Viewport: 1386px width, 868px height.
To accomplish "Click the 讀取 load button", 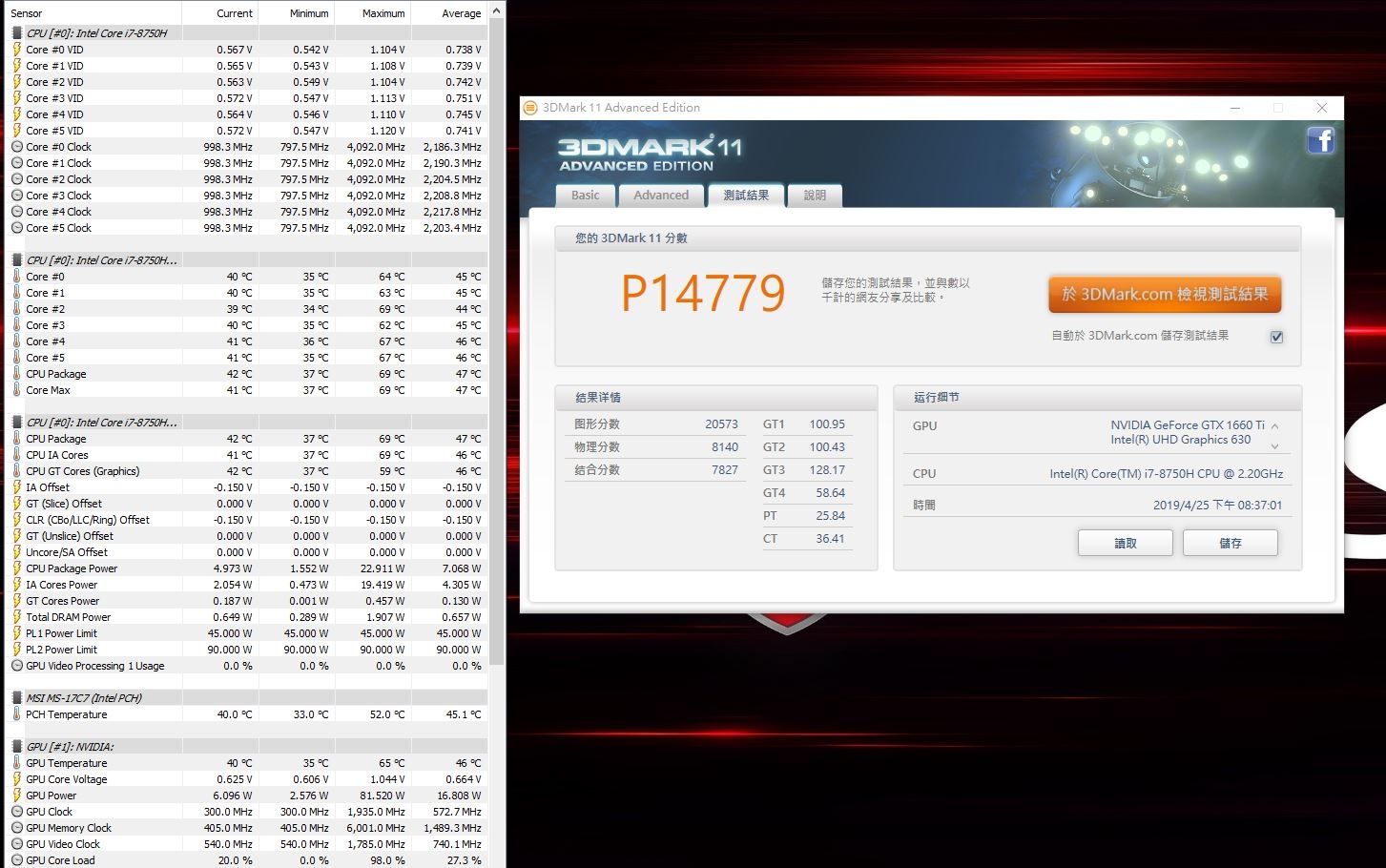I will click(x=1126, y=543).
